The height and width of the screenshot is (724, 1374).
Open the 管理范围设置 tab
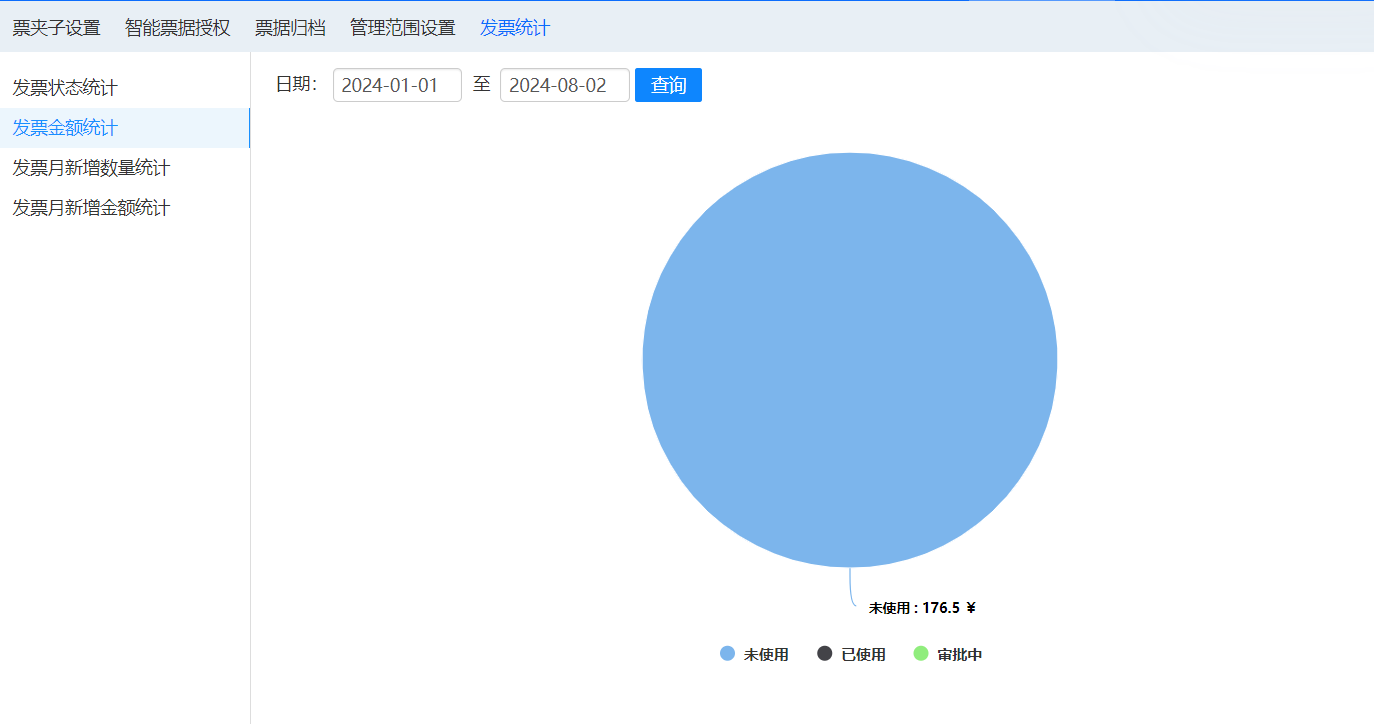coord(402,28)
